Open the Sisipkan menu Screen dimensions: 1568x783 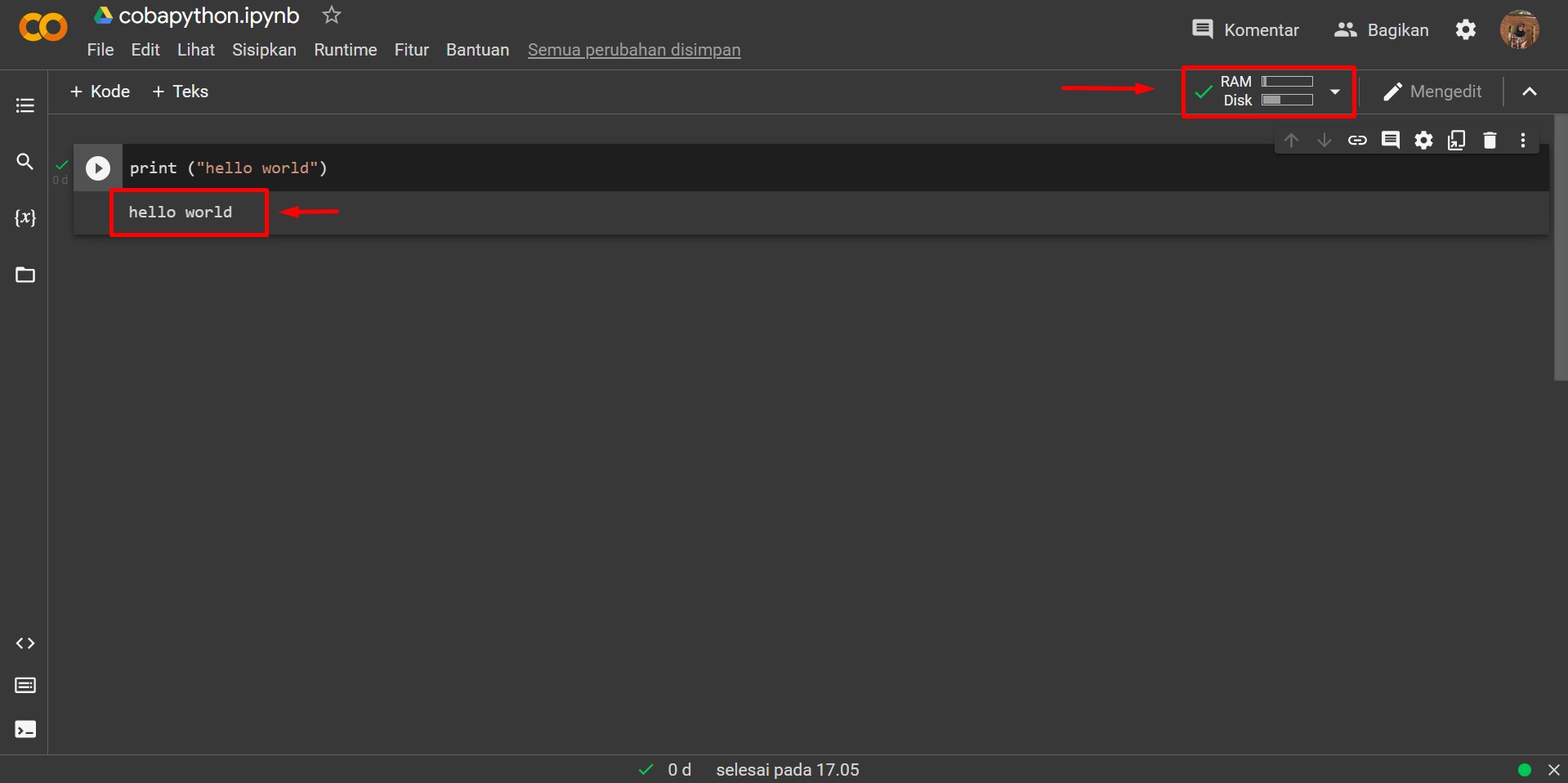pyautogui.click(x=264, y=50)
